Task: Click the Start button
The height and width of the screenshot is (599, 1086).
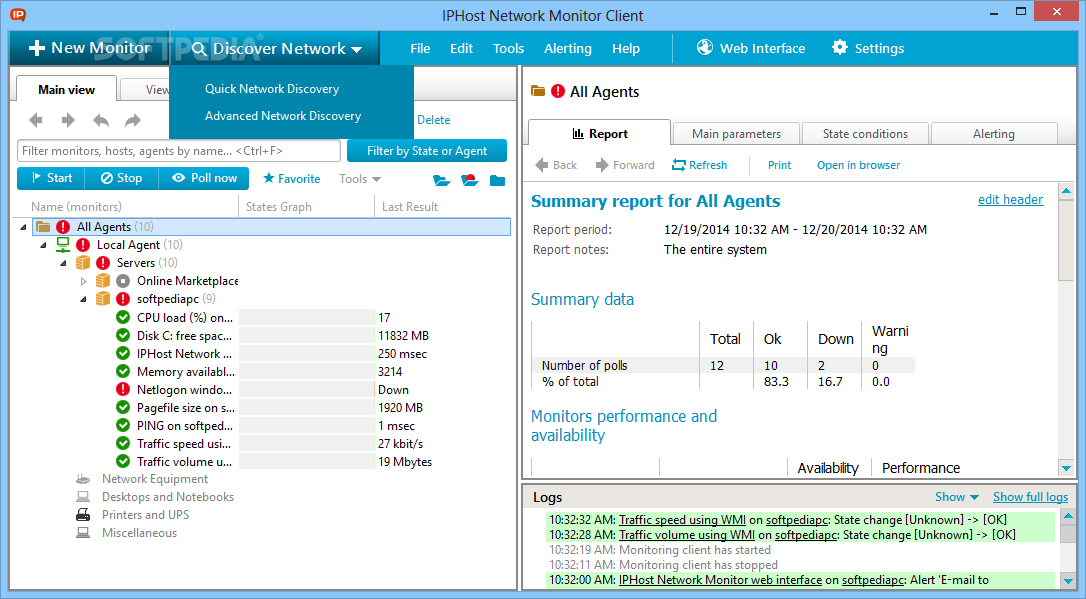Action: (51, 178)
